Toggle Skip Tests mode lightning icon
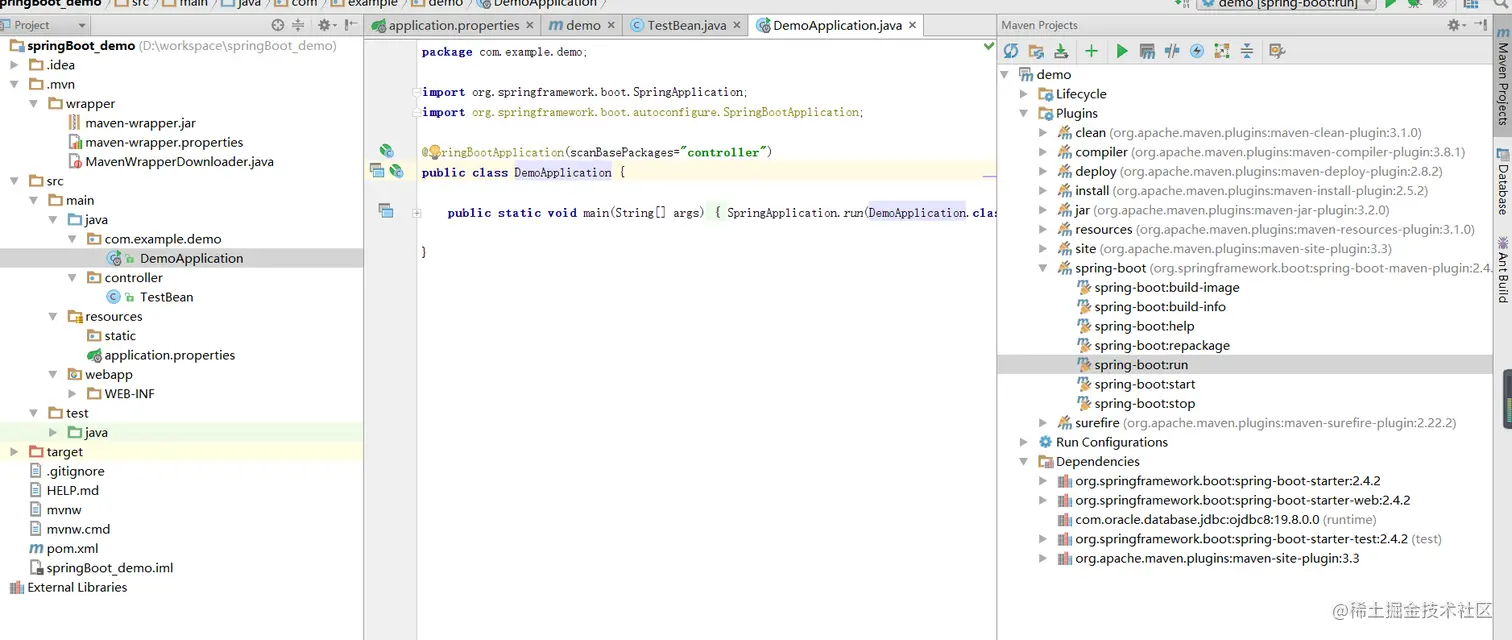The width and height of the screenshot is (1512, 640). click(1197, 51)
